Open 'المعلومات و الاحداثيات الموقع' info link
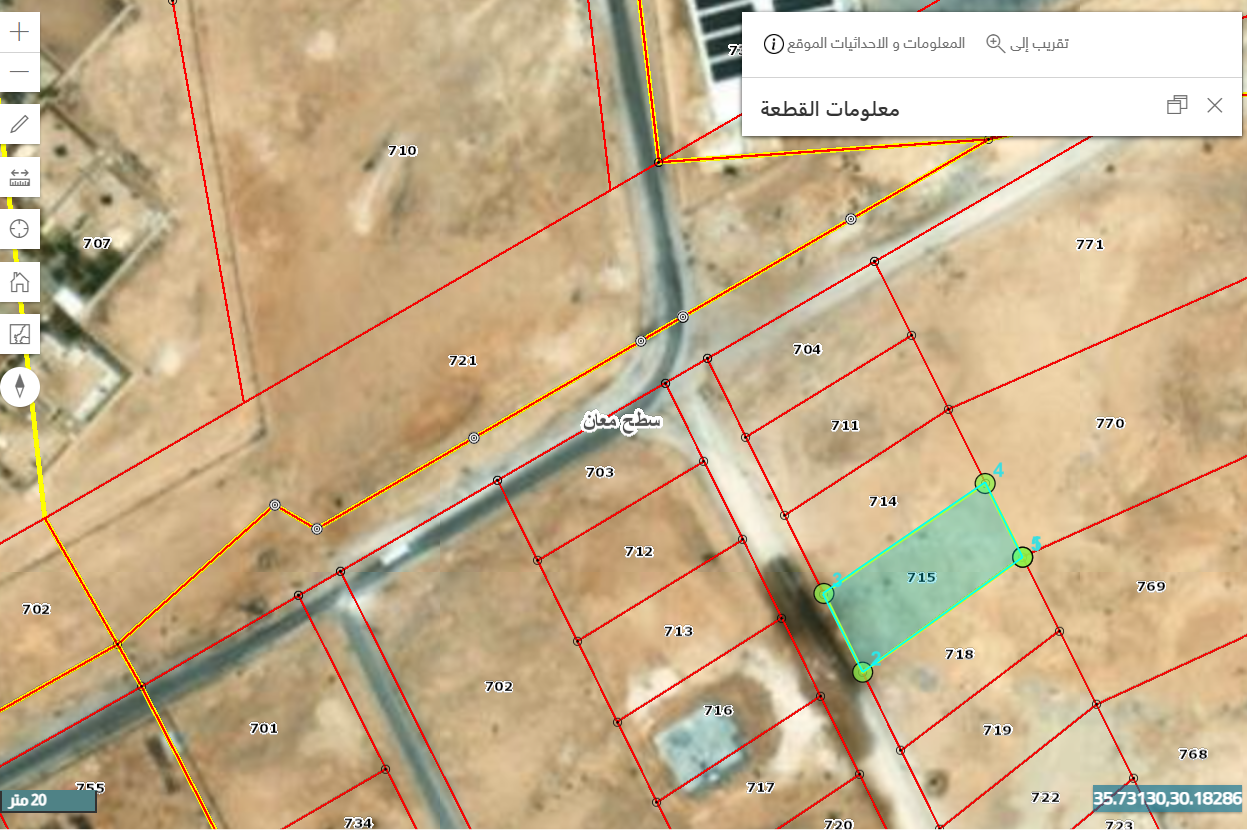This screenshot has height=830, width=1247. coord(865,43)
